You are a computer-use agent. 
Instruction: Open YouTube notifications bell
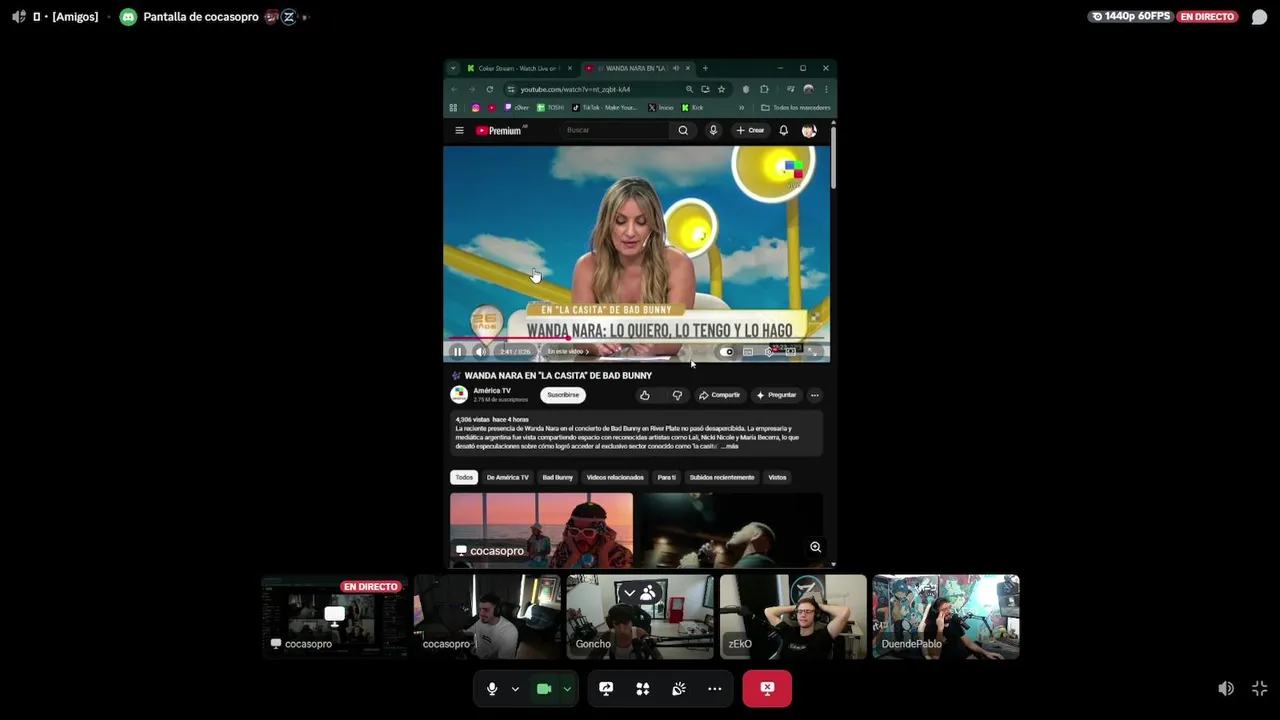783,130
